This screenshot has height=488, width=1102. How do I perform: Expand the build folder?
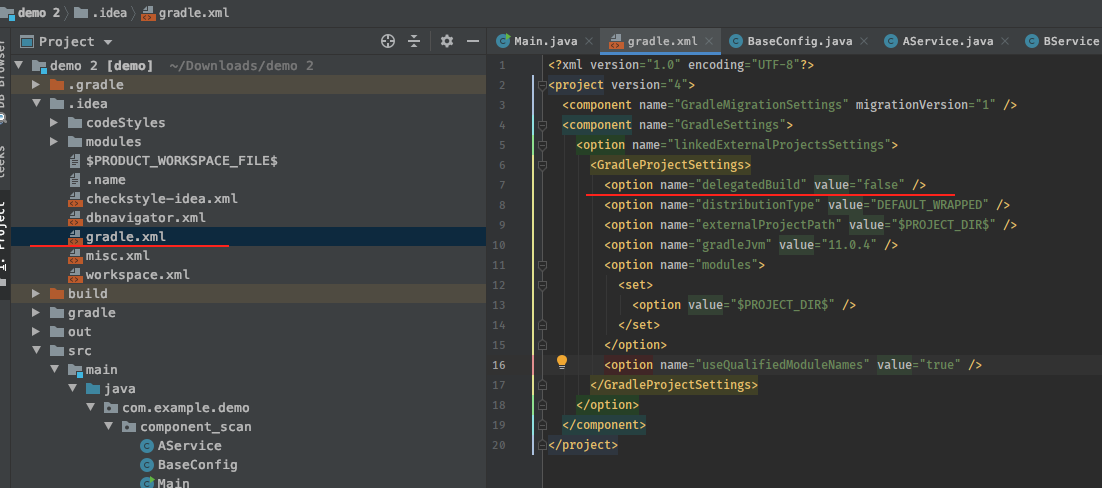coord(36,294)
